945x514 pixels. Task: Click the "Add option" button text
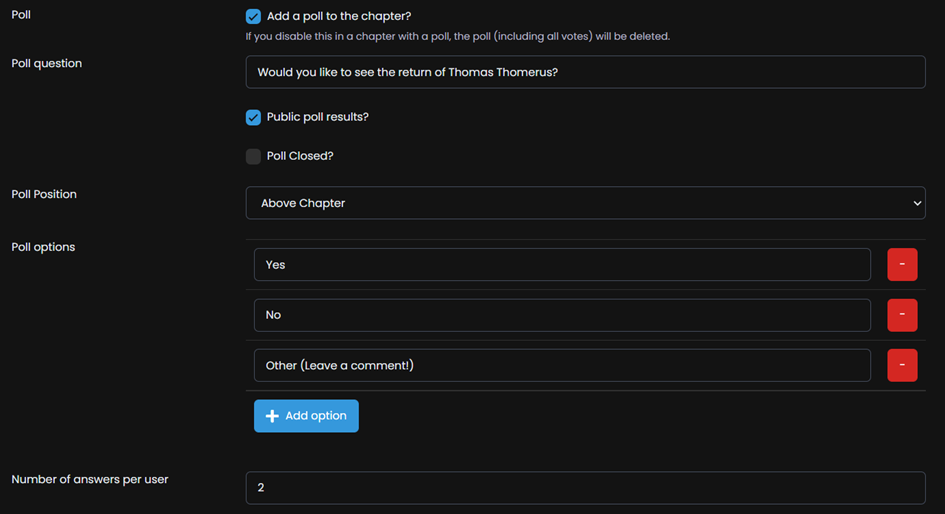pos(316,416)
